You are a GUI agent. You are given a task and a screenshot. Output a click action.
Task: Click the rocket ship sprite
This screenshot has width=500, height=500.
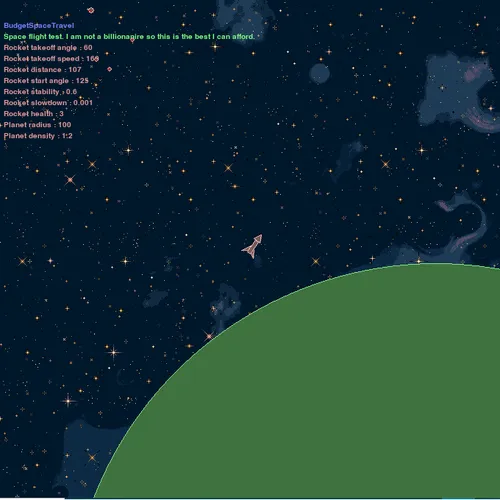252,246
